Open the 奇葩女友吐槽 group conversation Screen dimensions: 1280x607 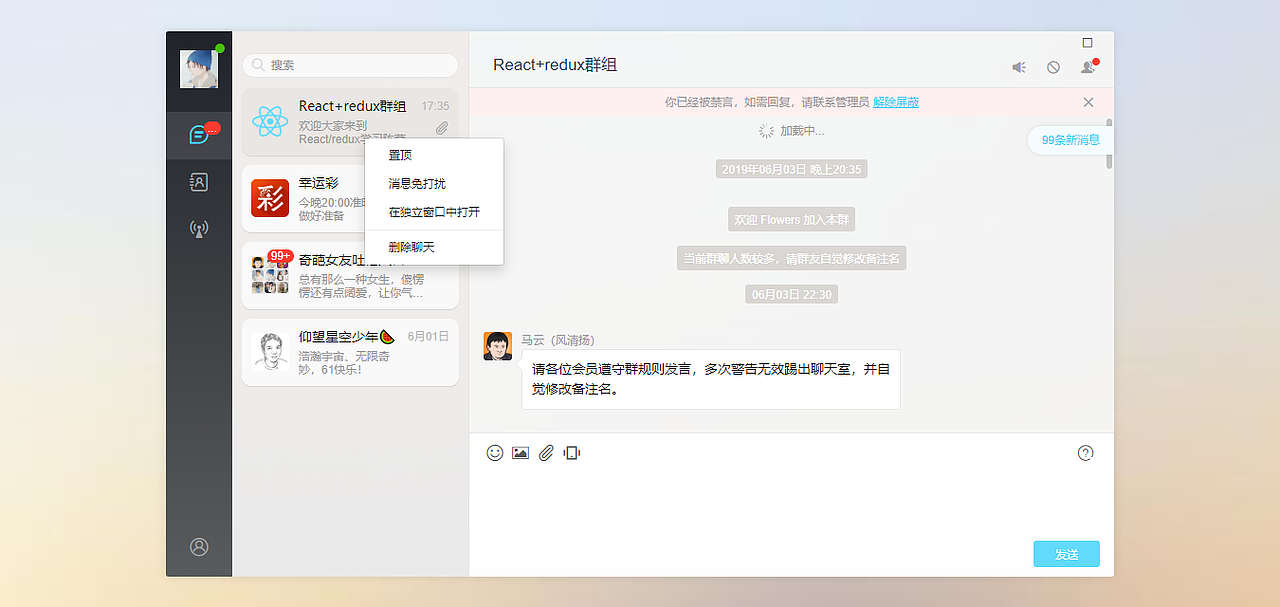tap(350, 275)
